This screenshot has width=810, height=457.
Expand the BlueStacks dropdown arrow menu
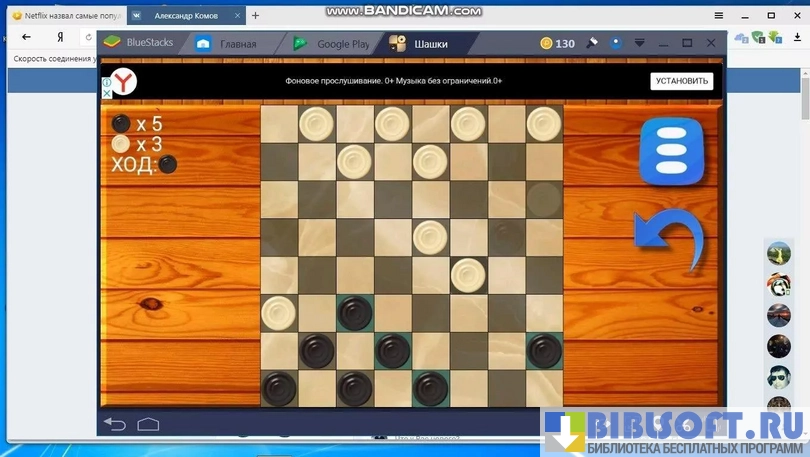point(640,43)
